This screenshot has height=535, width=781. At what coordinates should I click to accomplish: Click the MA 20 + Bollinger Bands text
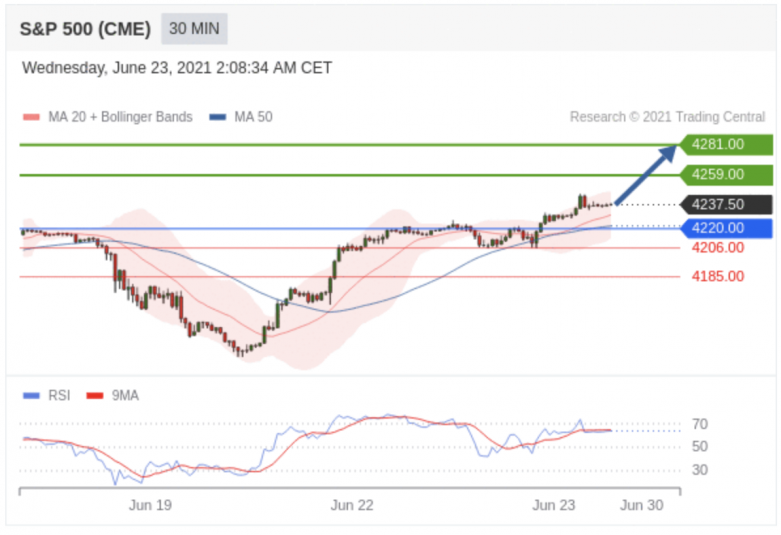tap(120, 117)
